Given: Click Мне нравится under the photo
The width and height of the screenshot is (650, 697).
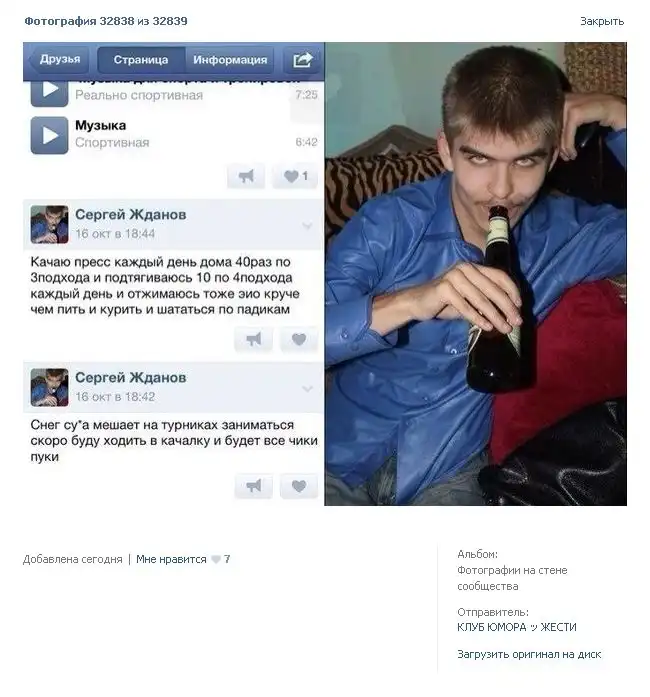Looking at the screenshot, I should click(x=171, y=559).
